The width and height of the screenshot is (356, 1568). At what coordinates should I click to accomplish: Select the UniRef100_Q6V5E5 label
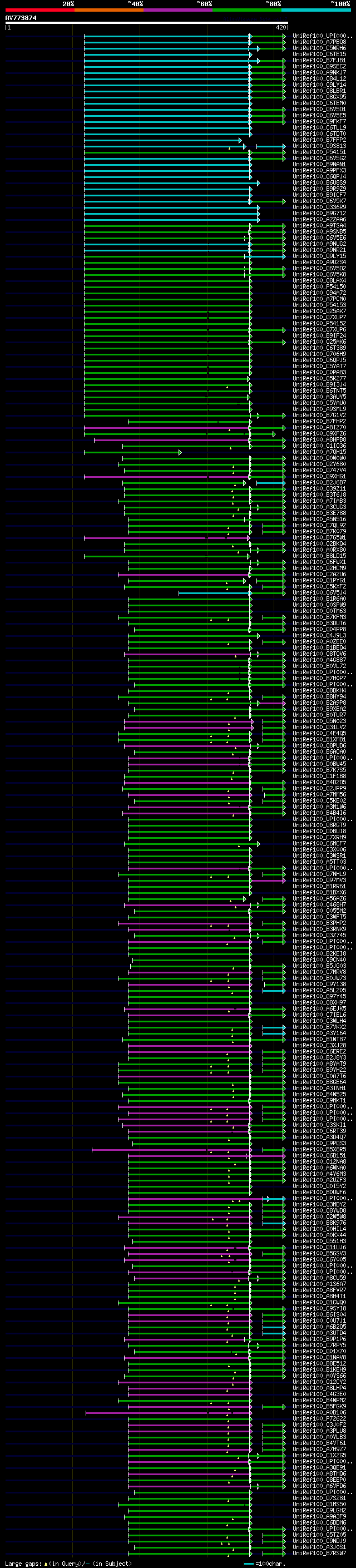pyautogui.click(x=319, y=116)
